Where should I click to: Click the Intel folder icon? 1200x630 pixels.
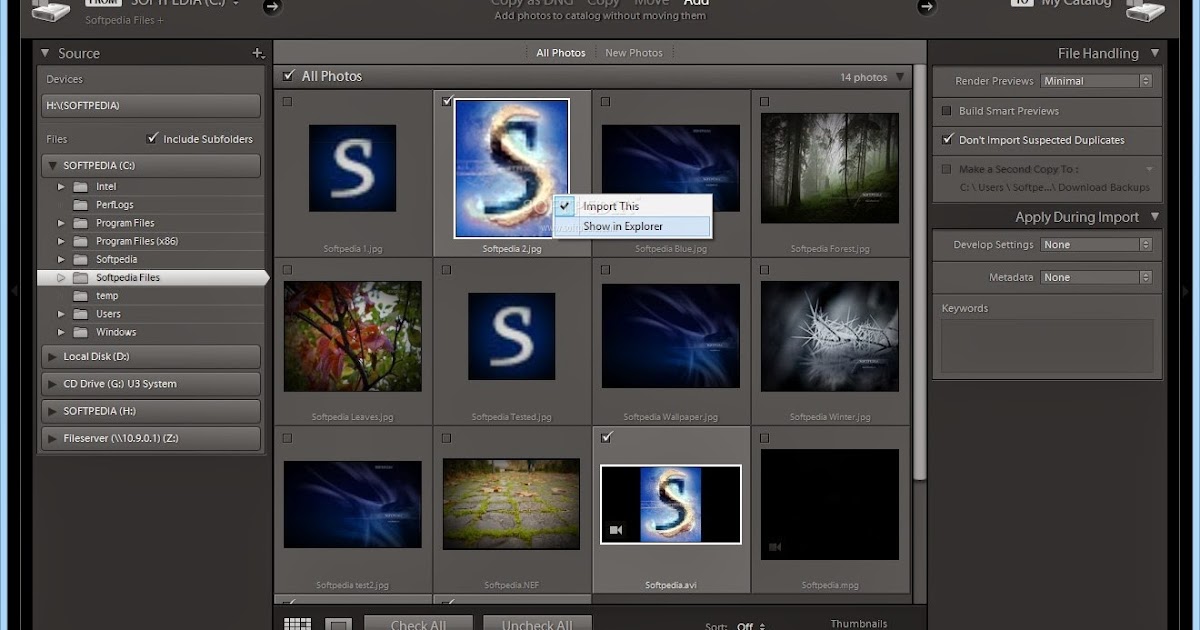(80, 187)
